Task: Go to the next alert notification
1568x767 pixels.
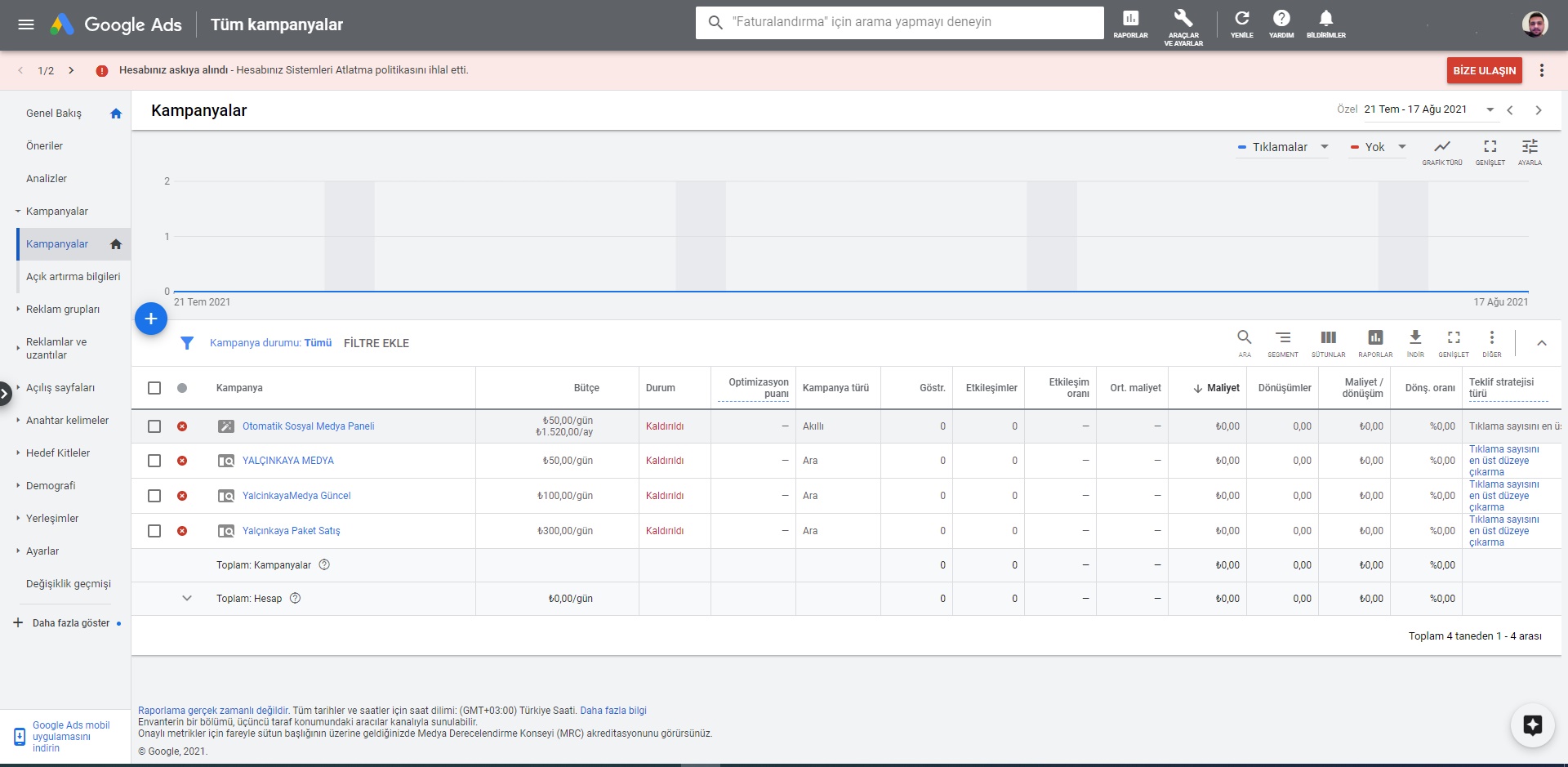Action: click(71, 70)
